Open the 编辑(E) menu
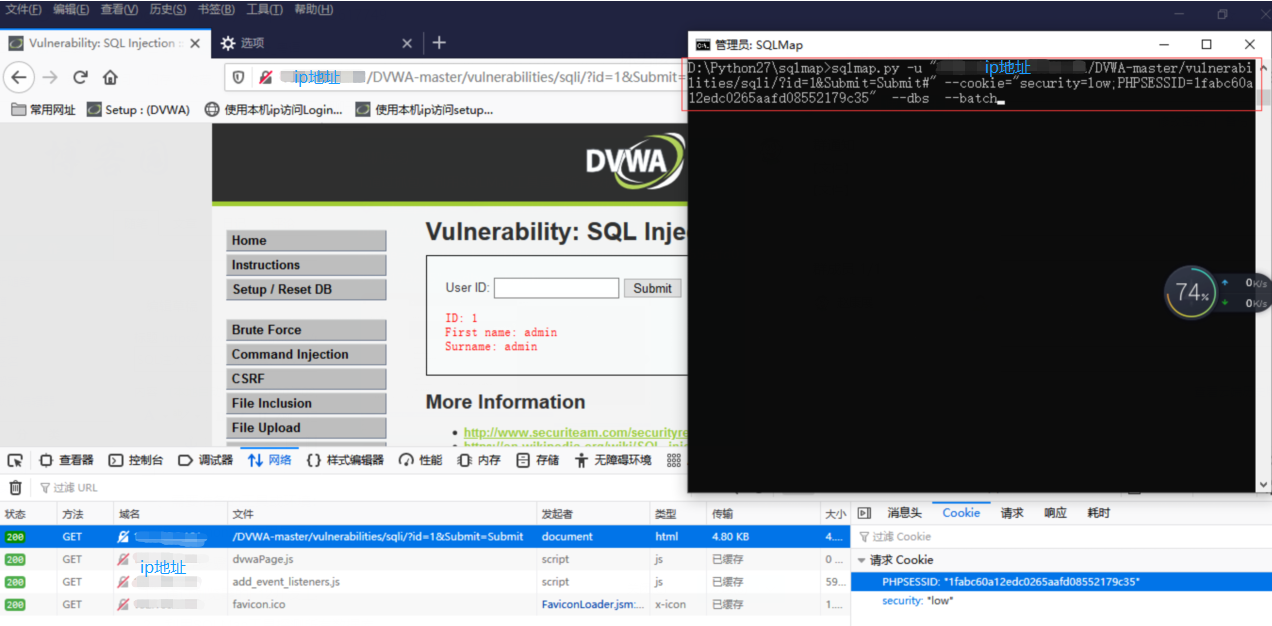The height and width of the screenshot is (626, 1272). point(71,9)
